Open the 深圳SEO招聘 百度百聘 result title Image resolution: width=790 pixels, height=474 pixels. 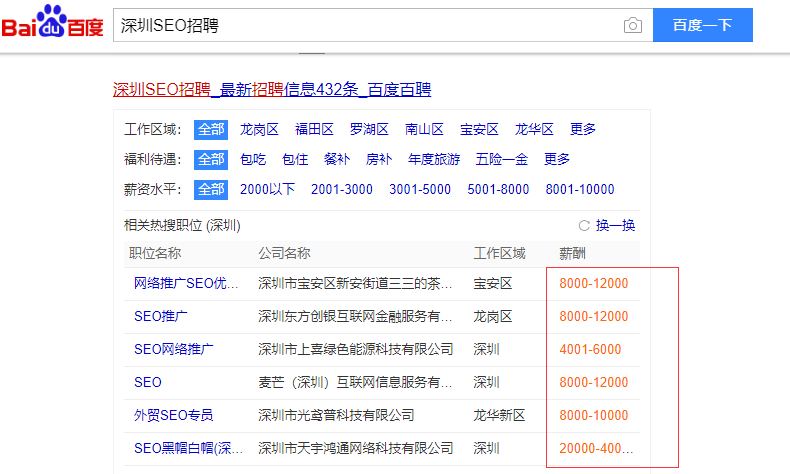point(271,90)
